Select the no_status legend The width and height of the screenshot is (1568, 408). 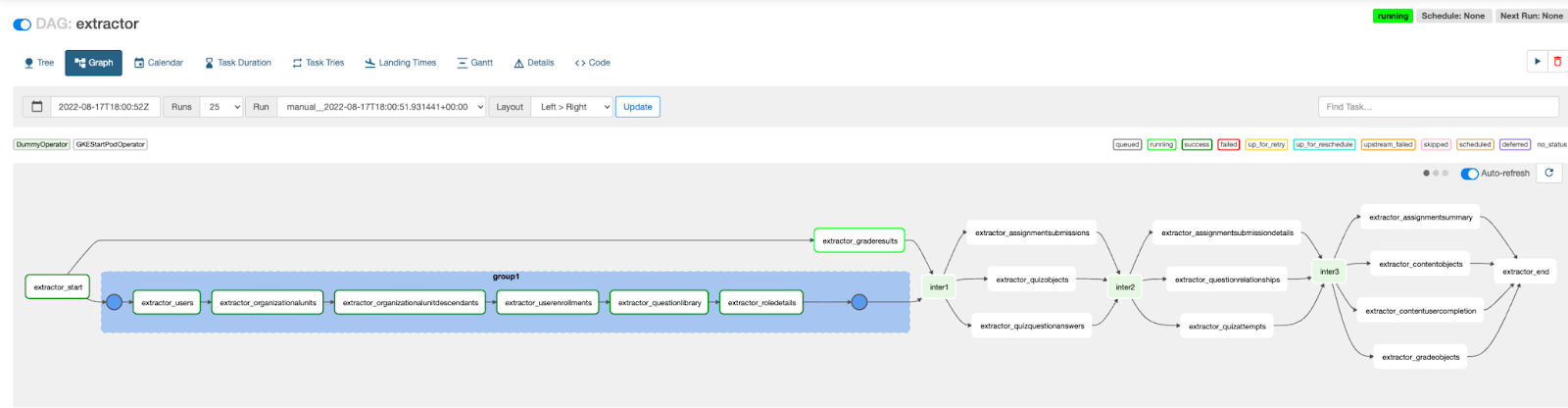pyautogui.click(x=1551, y=144)
